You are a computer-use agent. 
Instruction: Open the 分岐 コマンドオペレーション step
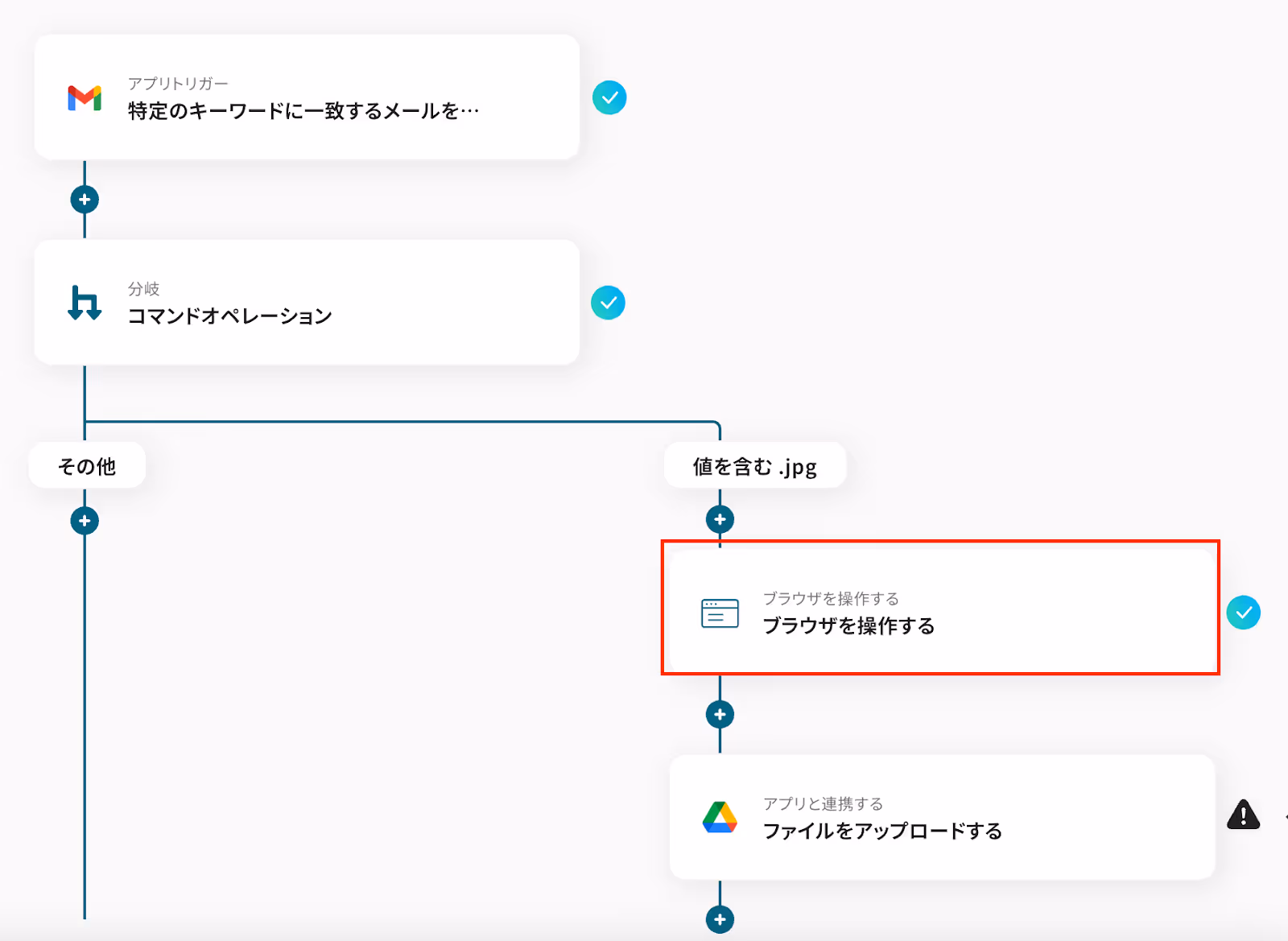pos(307,303)
